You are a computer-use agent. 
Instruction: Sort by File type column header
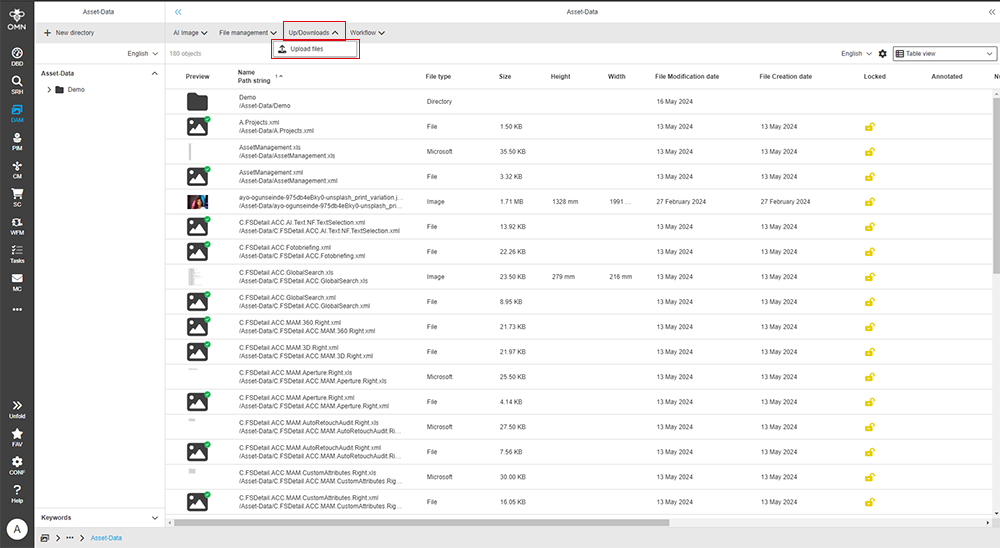pos(438,77)
